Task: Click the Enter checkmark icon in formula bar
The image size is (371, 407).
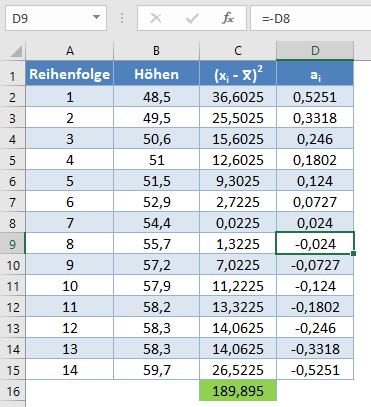Action: 192,18
